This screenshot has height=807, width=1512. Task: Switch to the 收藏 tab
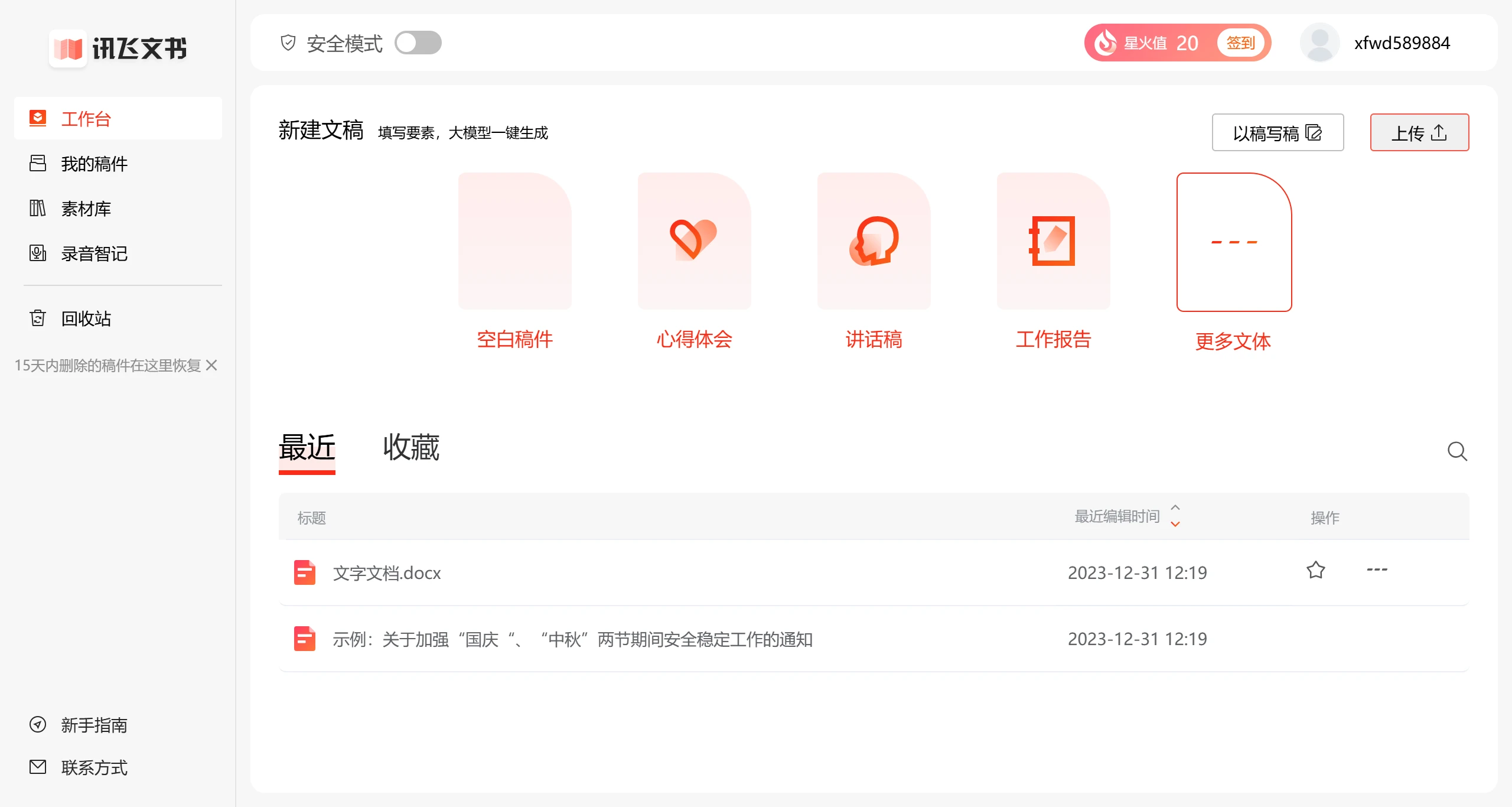(x=411, y=448)
